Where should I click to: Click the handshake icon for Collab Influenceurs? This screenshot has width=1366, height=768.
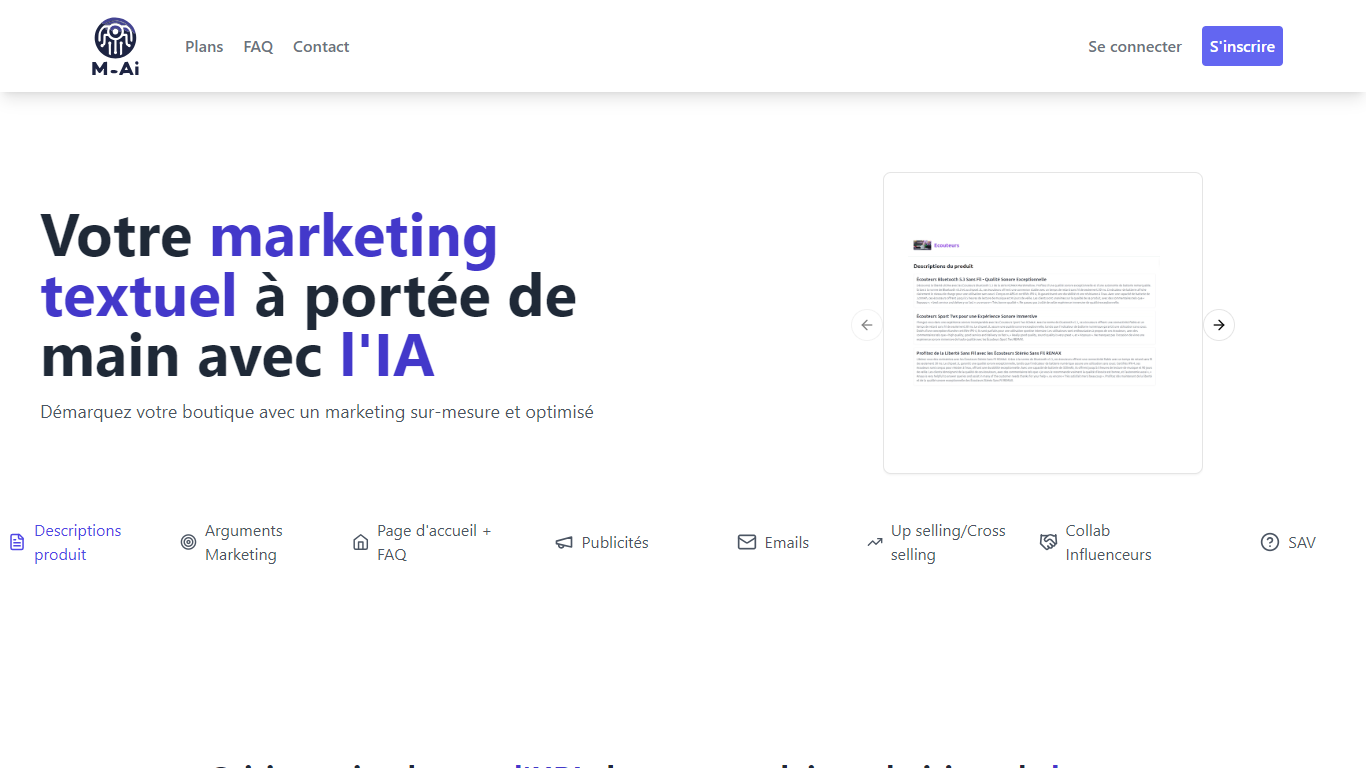(1048, 542)
